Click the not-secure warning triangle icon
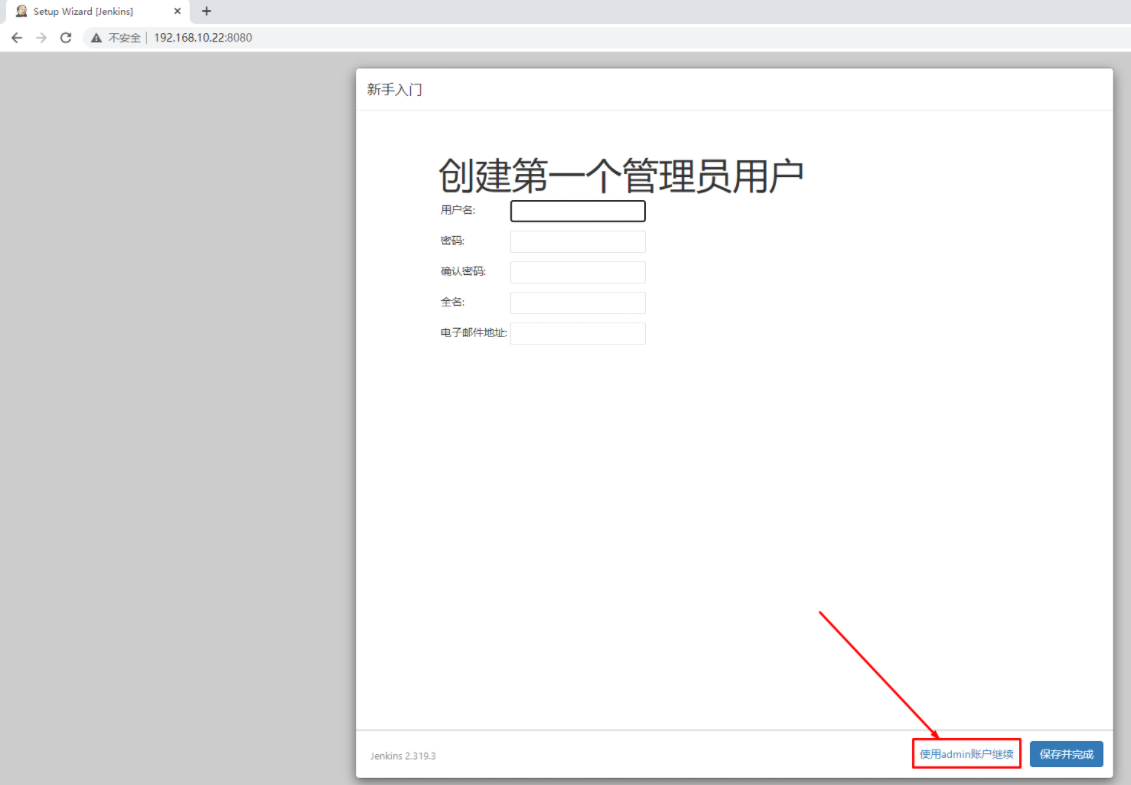 coord(96,38)
